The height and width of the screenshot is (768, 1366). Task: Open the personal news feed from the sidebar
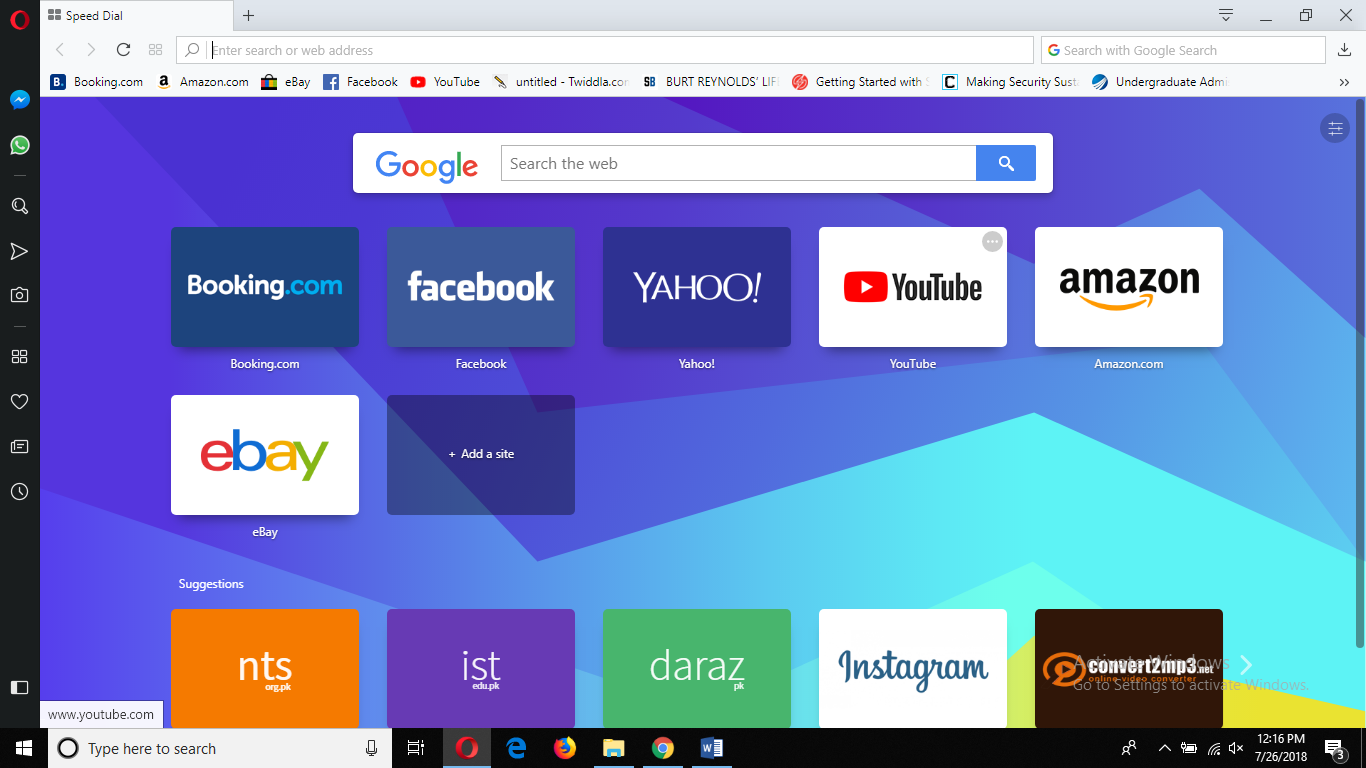tap(18, 446)
